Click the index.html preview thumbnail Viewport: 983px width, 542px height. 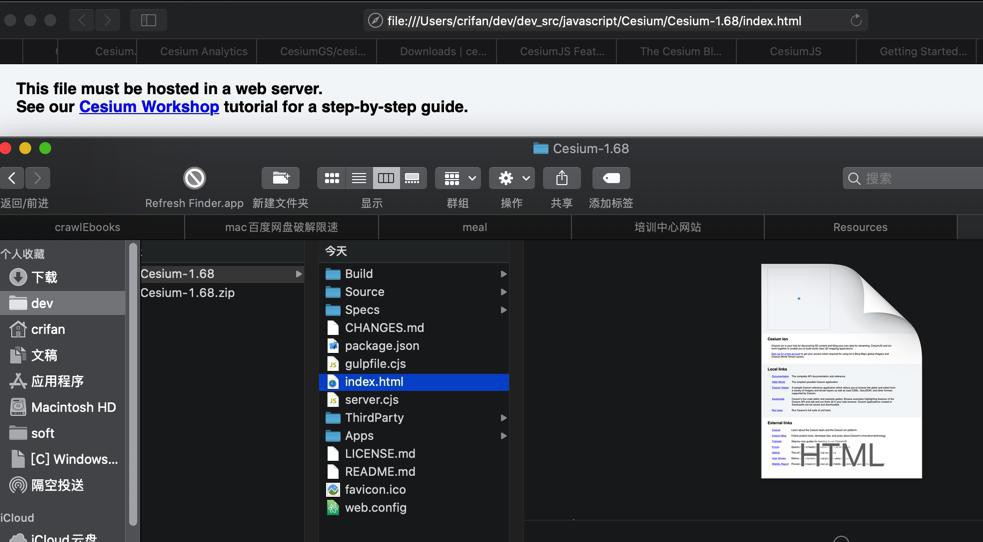841,371
